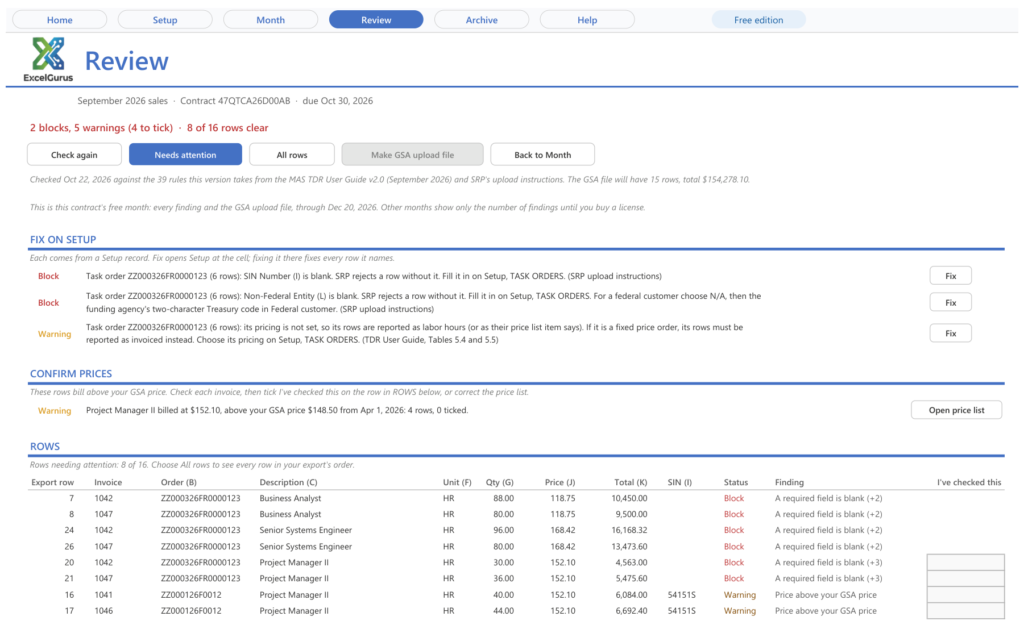1024x625 pixels.
Task: Click the Review page title
Action: pos(127,61)
